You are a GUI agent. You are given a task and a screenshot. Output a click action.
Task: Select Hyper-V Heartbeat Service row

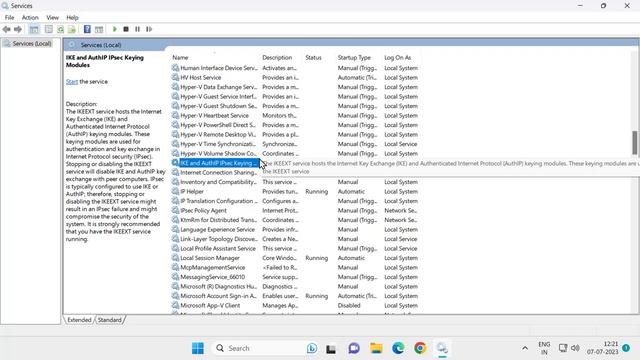click(296, 116)
